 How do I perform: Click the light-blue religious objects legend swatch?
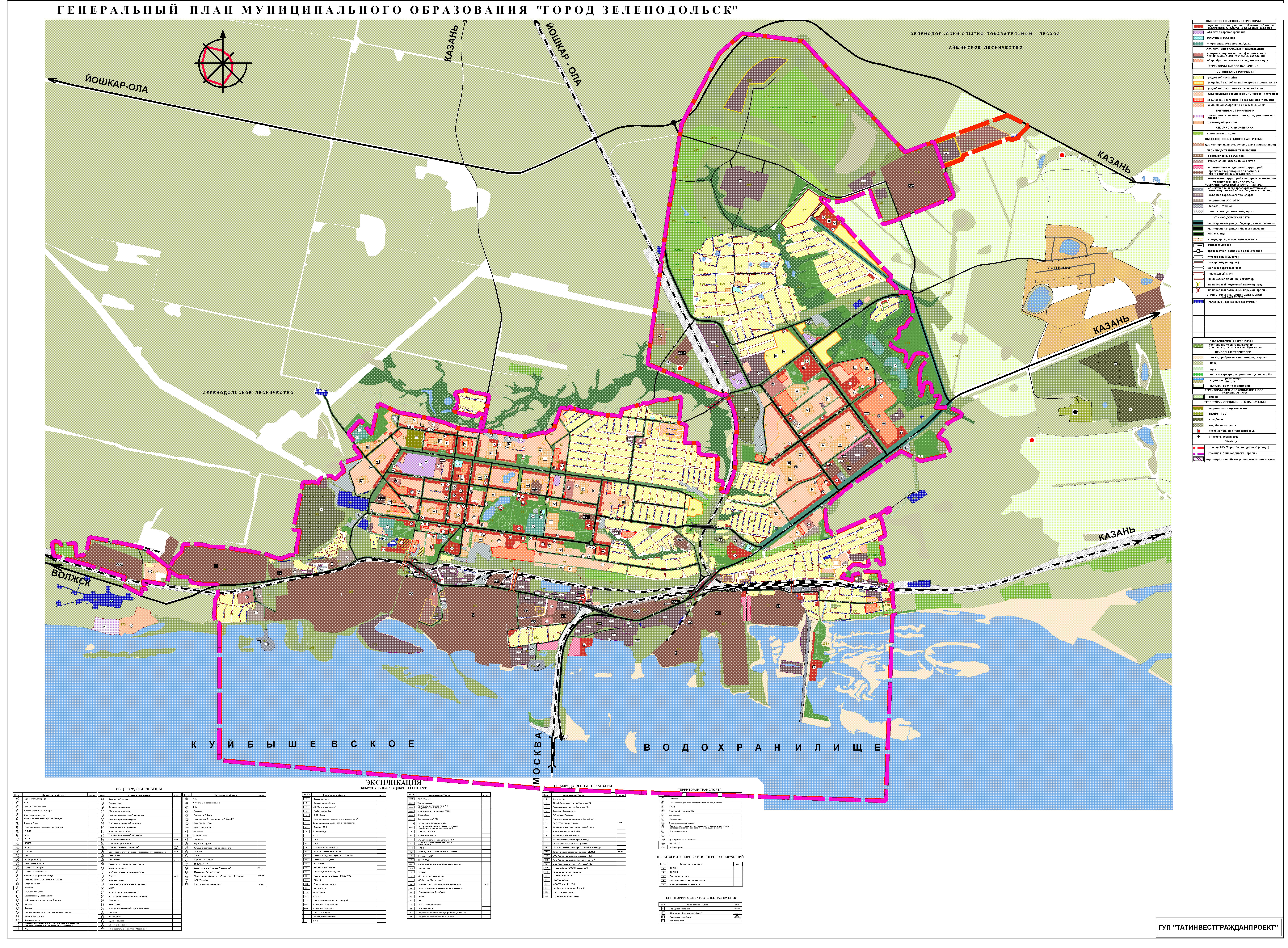click(x=1198, y=38)
